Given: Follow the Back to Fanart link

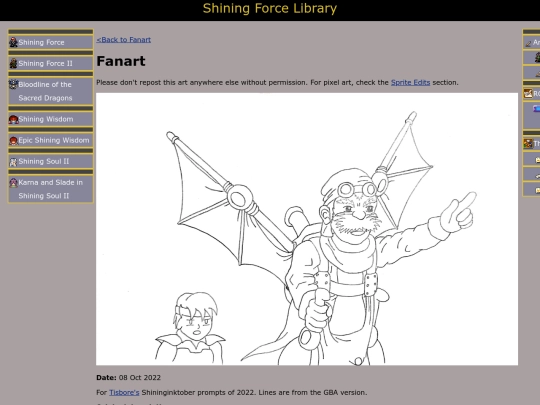Looking at the screenshot, I should (124, 40).
